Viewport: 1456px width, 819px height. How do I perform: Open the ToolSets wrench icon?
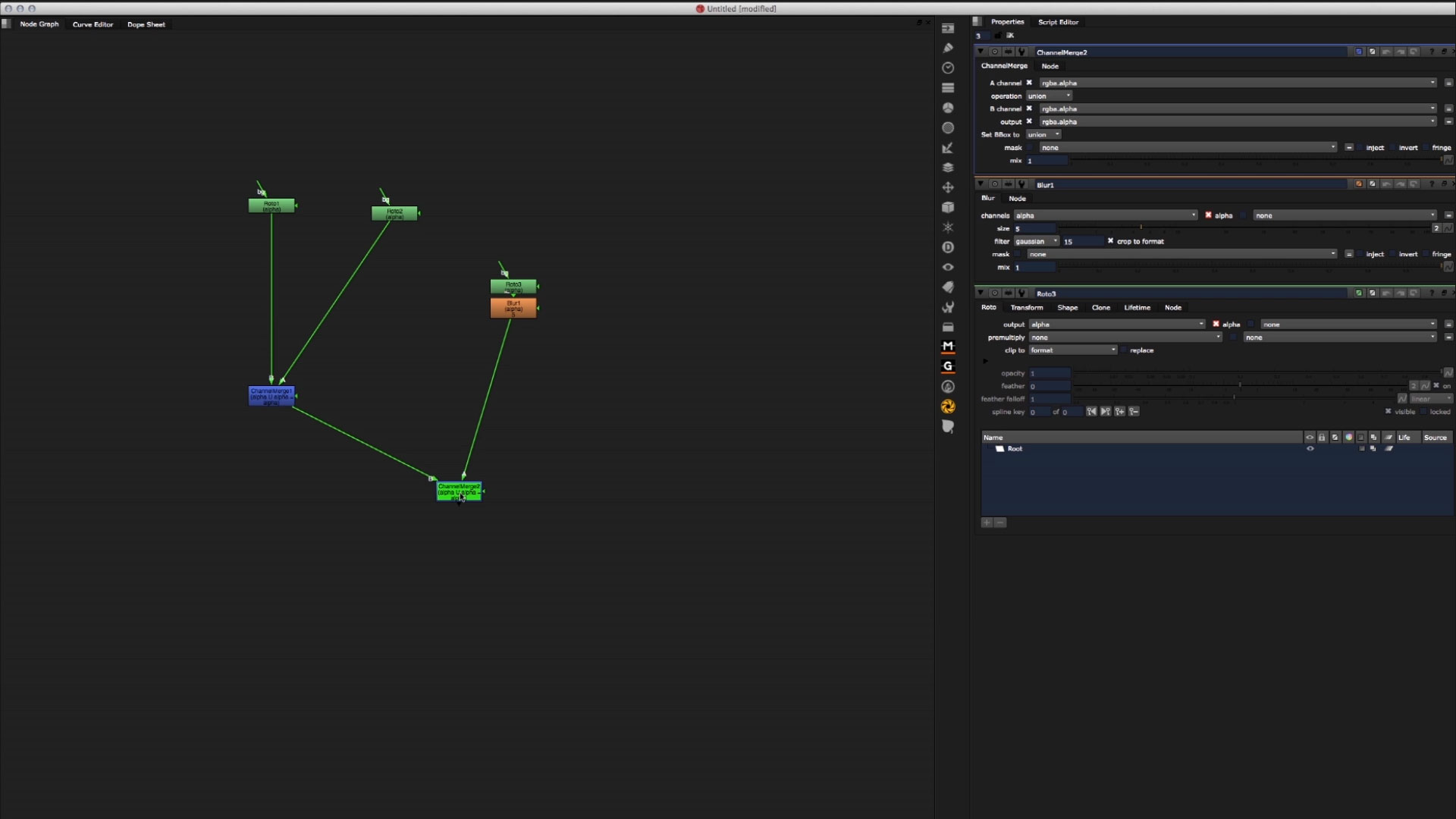click(x=948, y=307)
